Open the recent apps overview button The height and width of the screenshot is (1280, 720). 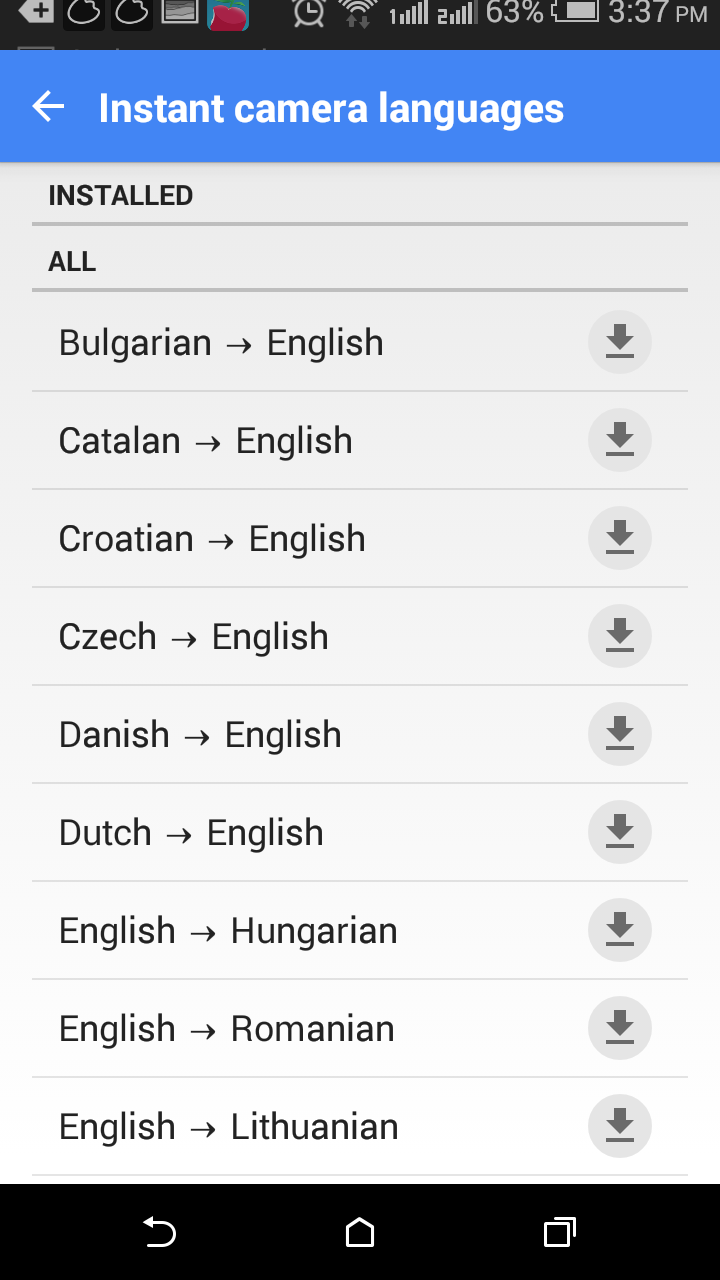click(x=560, y=1233)
